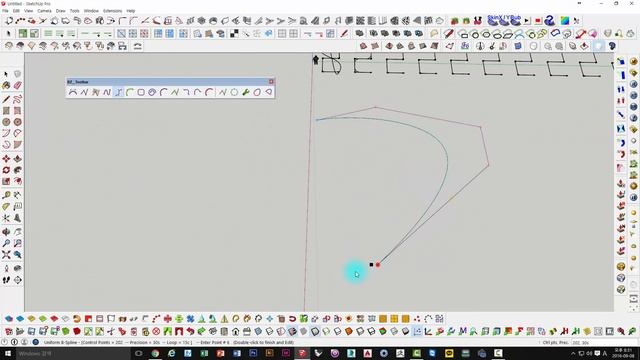Select the Follow Me tool
This screenshot has height=360, width=640.
18,170
